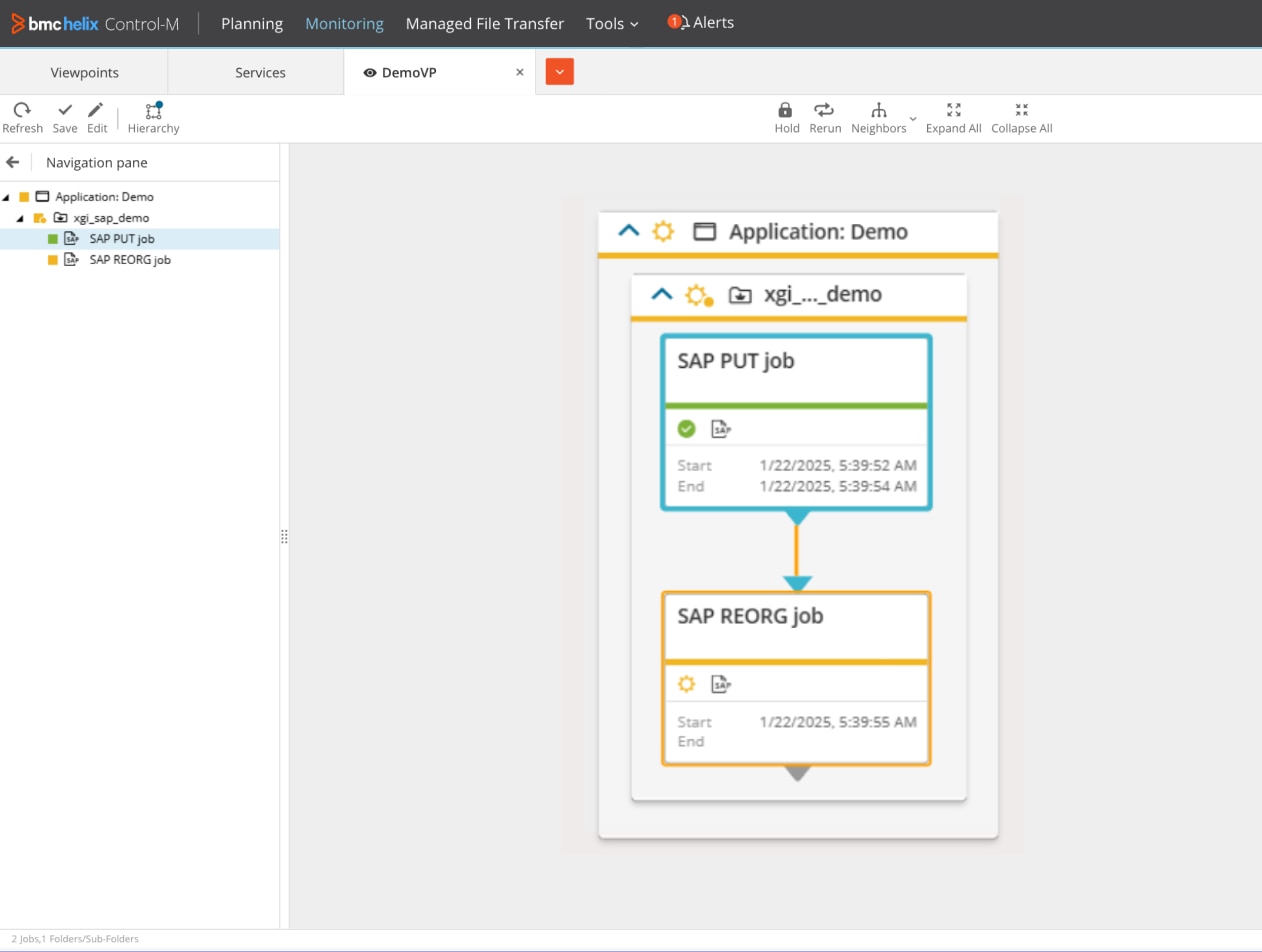Viewport: 1262px width, 952px height.
Task: Open the Neighbors dropdown arrow
Action: tap(913, 119)
